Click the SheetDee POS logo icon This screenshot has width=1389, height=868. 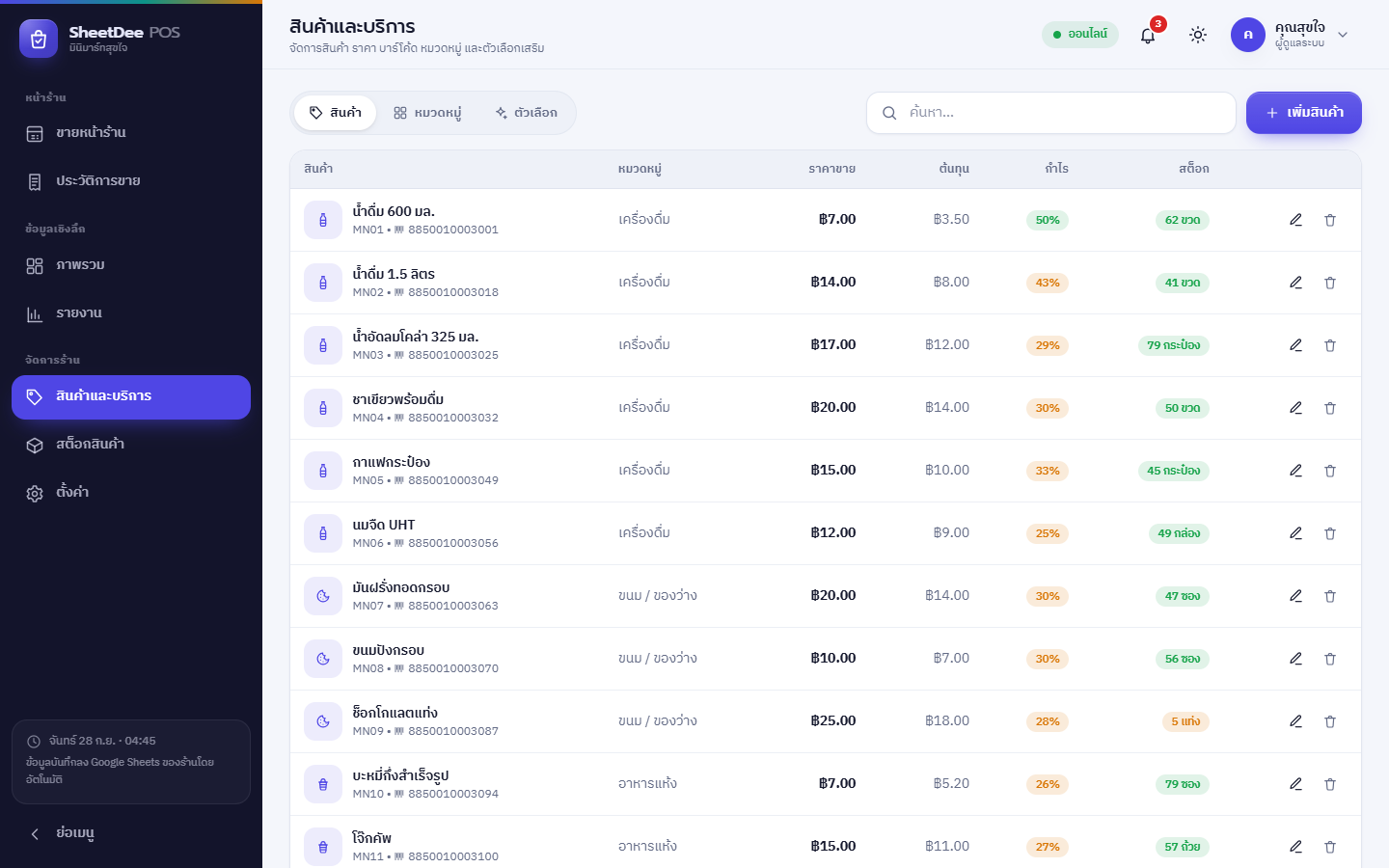(39, 39)
